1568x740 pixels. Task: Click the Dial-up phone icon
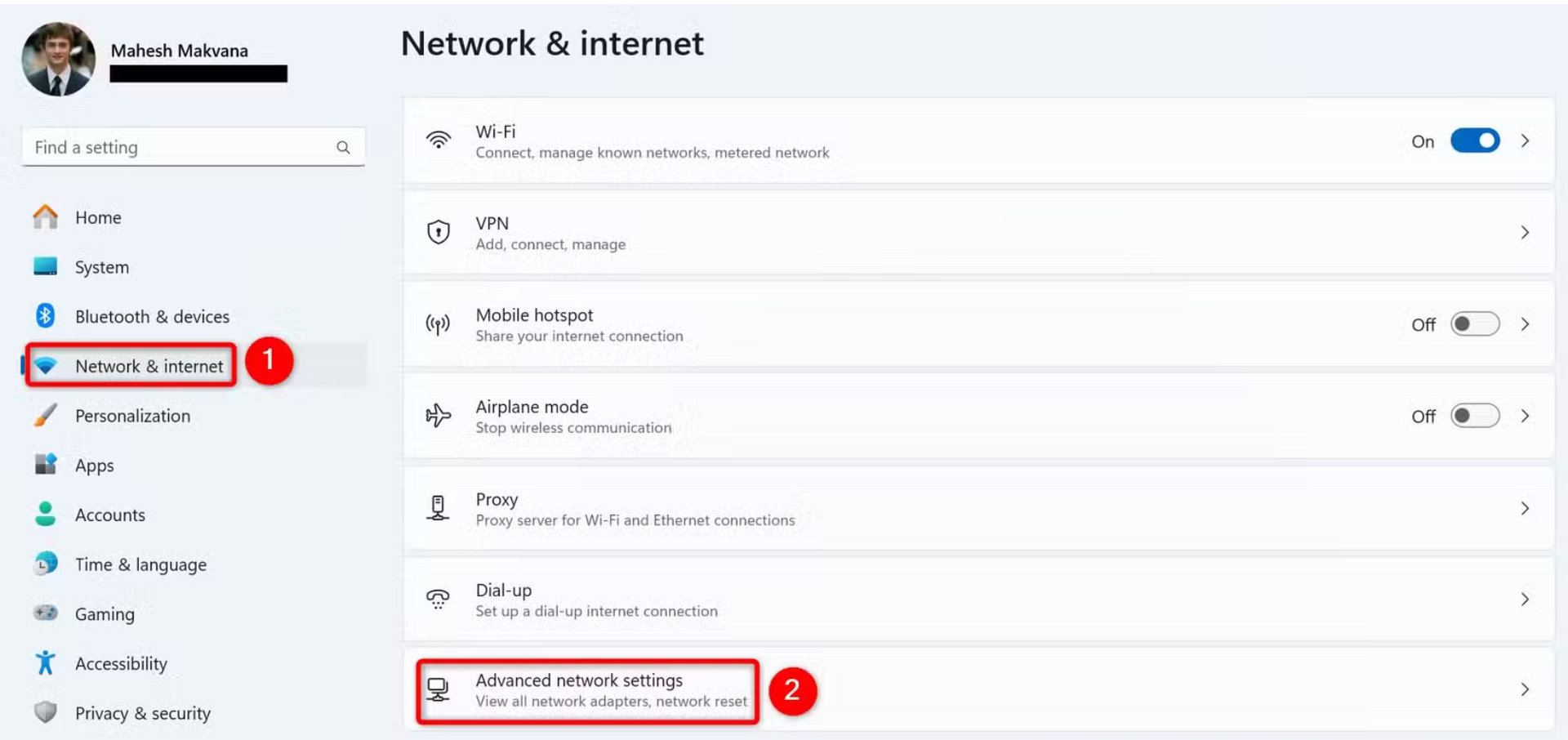(439, 600)
